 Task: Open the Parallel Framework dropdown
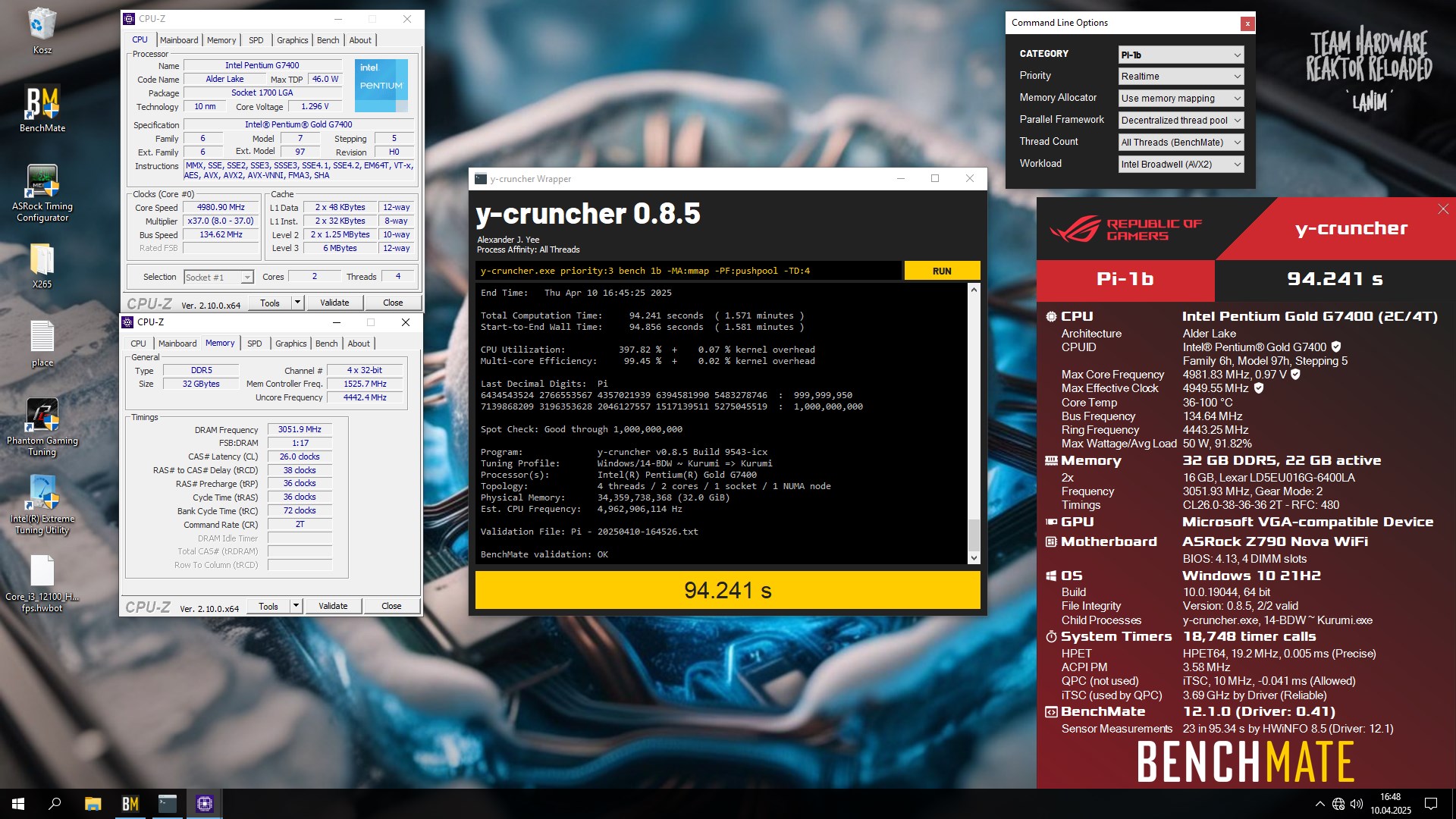(x=1181, y=120)
